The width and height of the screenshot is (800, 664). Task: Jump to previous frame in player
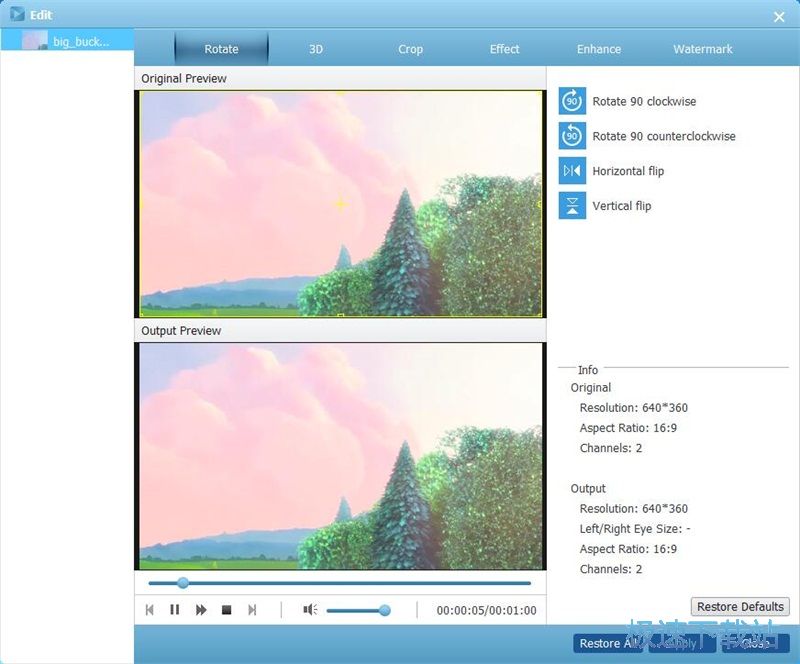coord(149,610)
